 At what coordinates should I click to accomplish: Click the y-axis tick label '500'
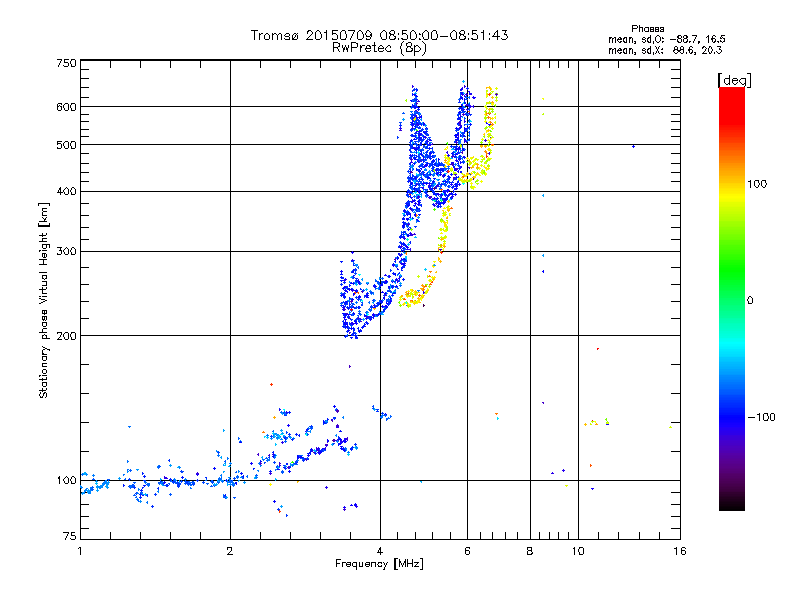(66, 145)
